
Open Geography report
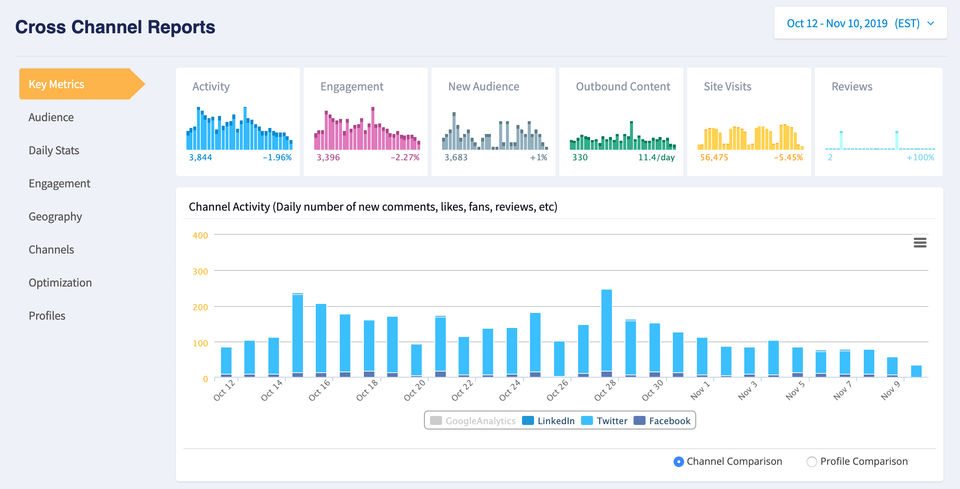pos(55,217)
